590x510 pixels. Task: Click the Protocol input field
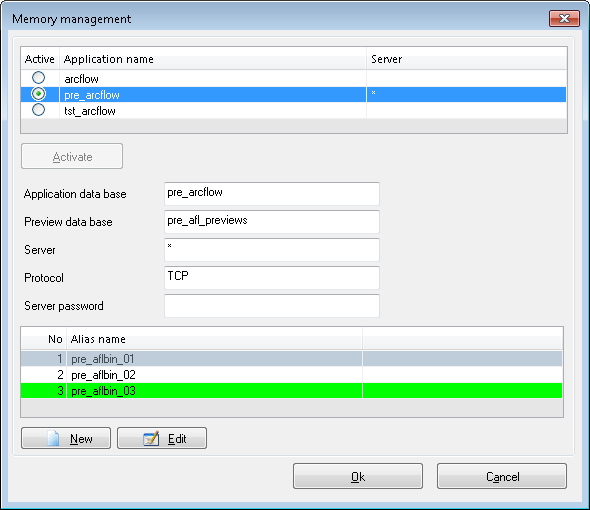tap(272, 278)
